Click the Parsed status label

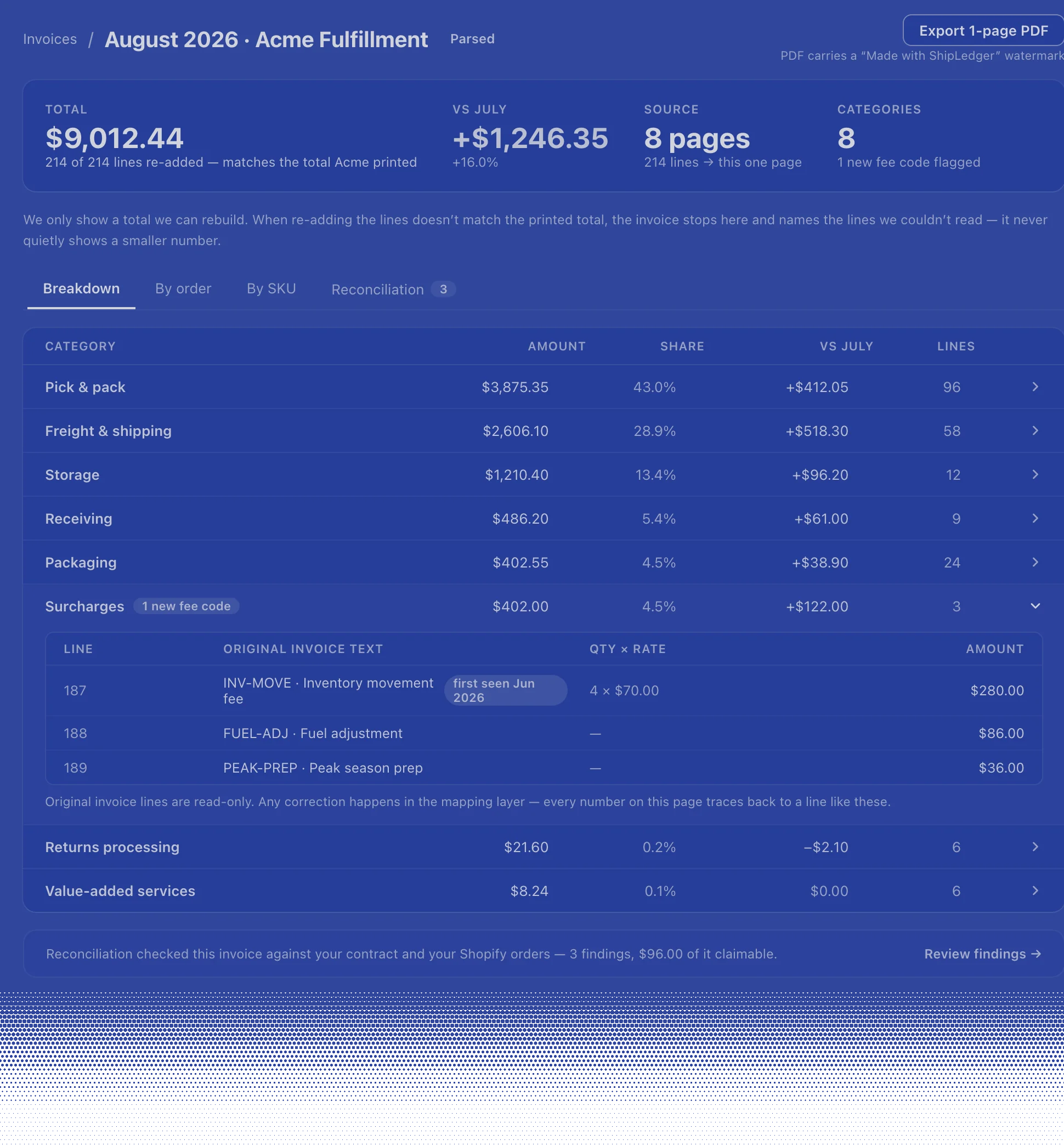click(x=472, y=38)
